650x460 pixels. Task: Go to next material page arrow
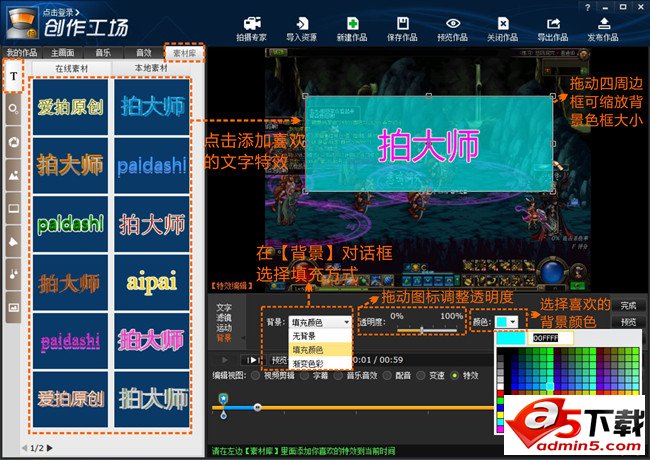tap(50, 448)
